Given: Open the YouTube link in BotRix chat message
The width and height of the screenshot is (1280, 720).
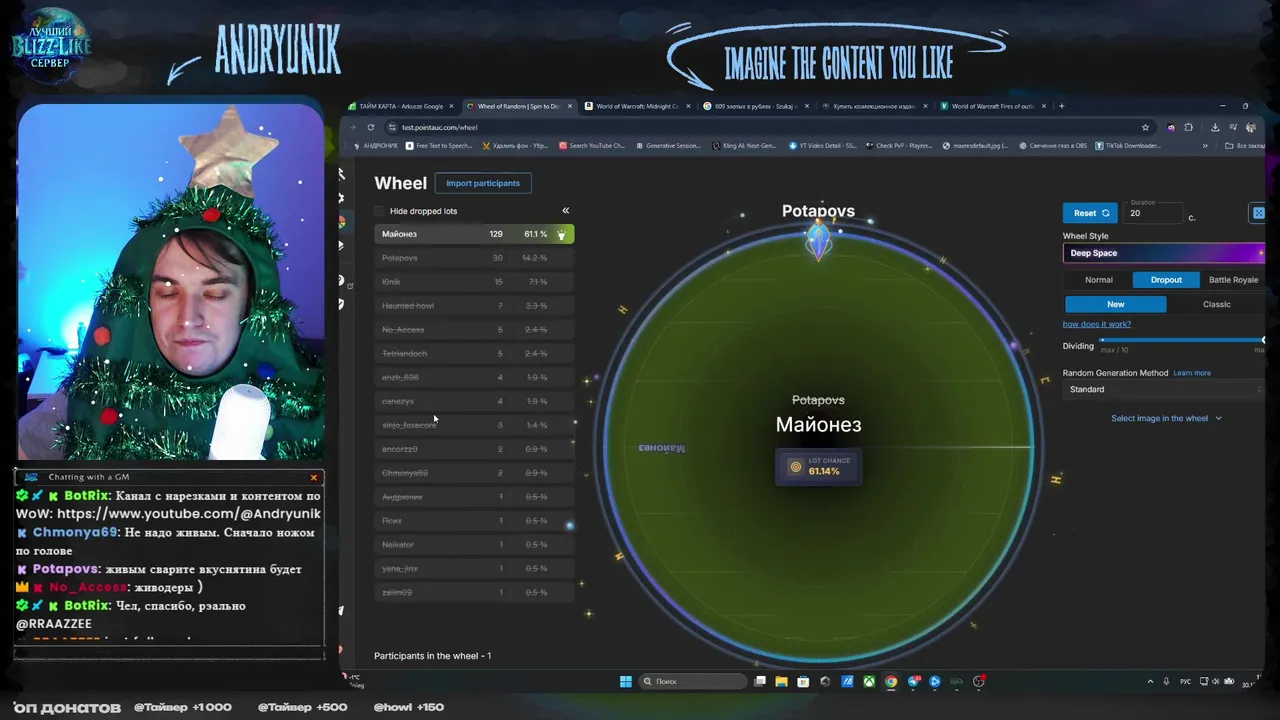Looking at the screenshot, I should [188, 514].
